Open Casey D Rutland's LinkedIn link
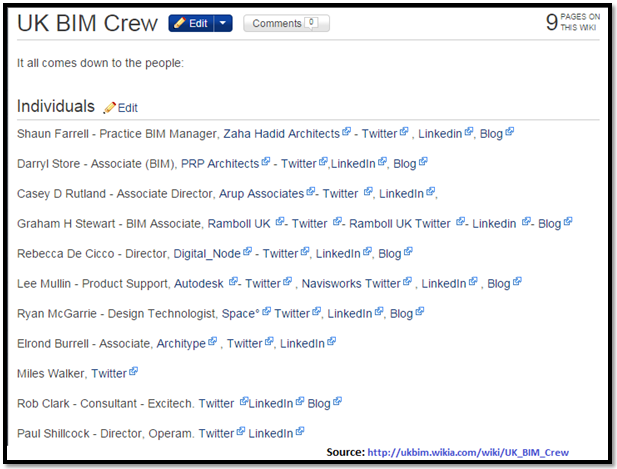This screenshot has height=469, width=617. 401,194
